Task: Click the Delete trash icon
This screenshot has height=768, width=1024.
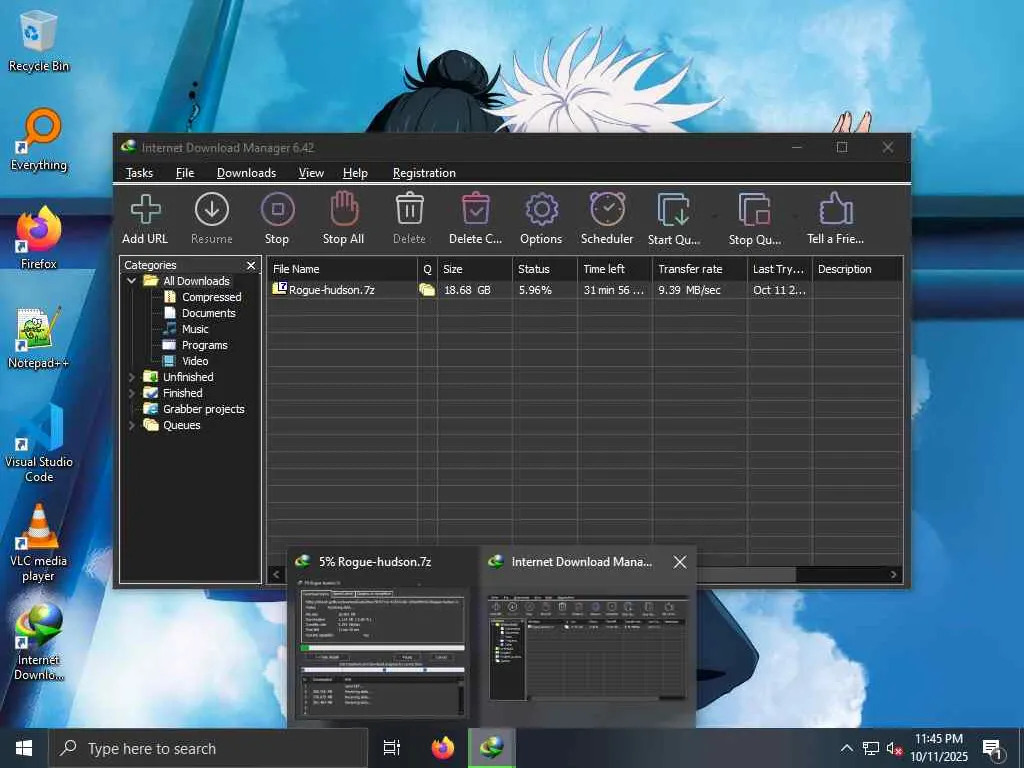Action: coord(409,209)
